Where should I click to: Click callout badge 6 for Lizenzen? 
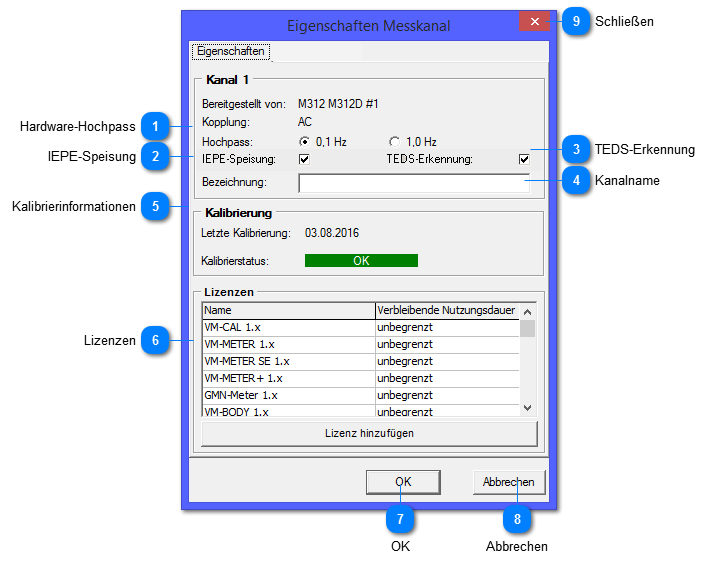153,340
